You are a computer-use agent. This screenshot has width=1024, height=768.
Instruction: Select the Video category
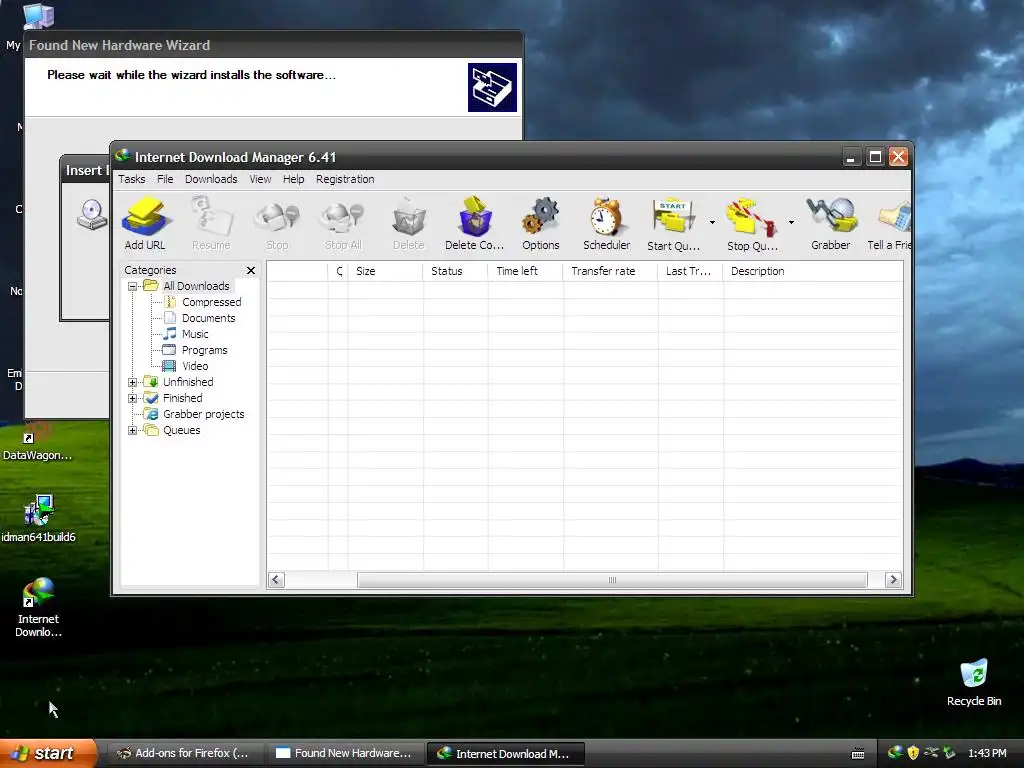pyautogui.click(x=195, y=366)
